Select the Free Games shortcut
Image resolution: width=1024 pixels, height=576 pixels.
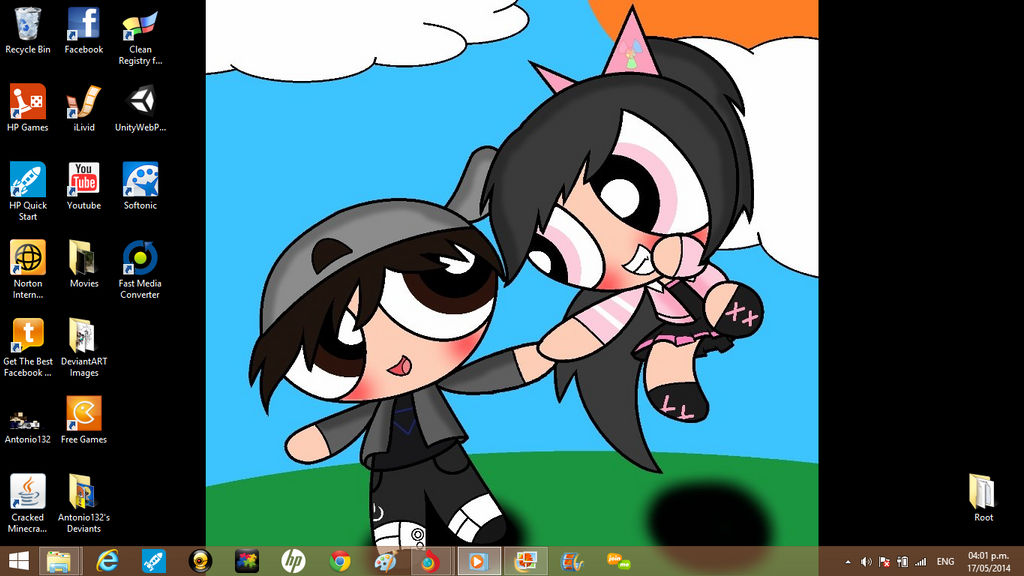click(84, 420)
